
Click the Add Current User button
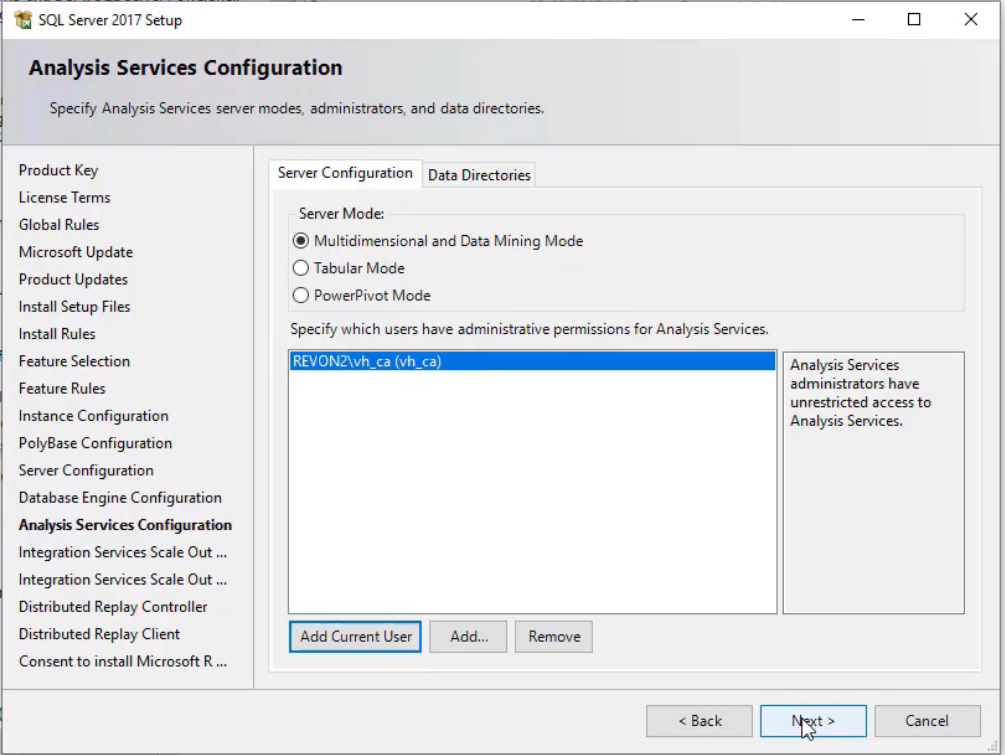(355, 636)
